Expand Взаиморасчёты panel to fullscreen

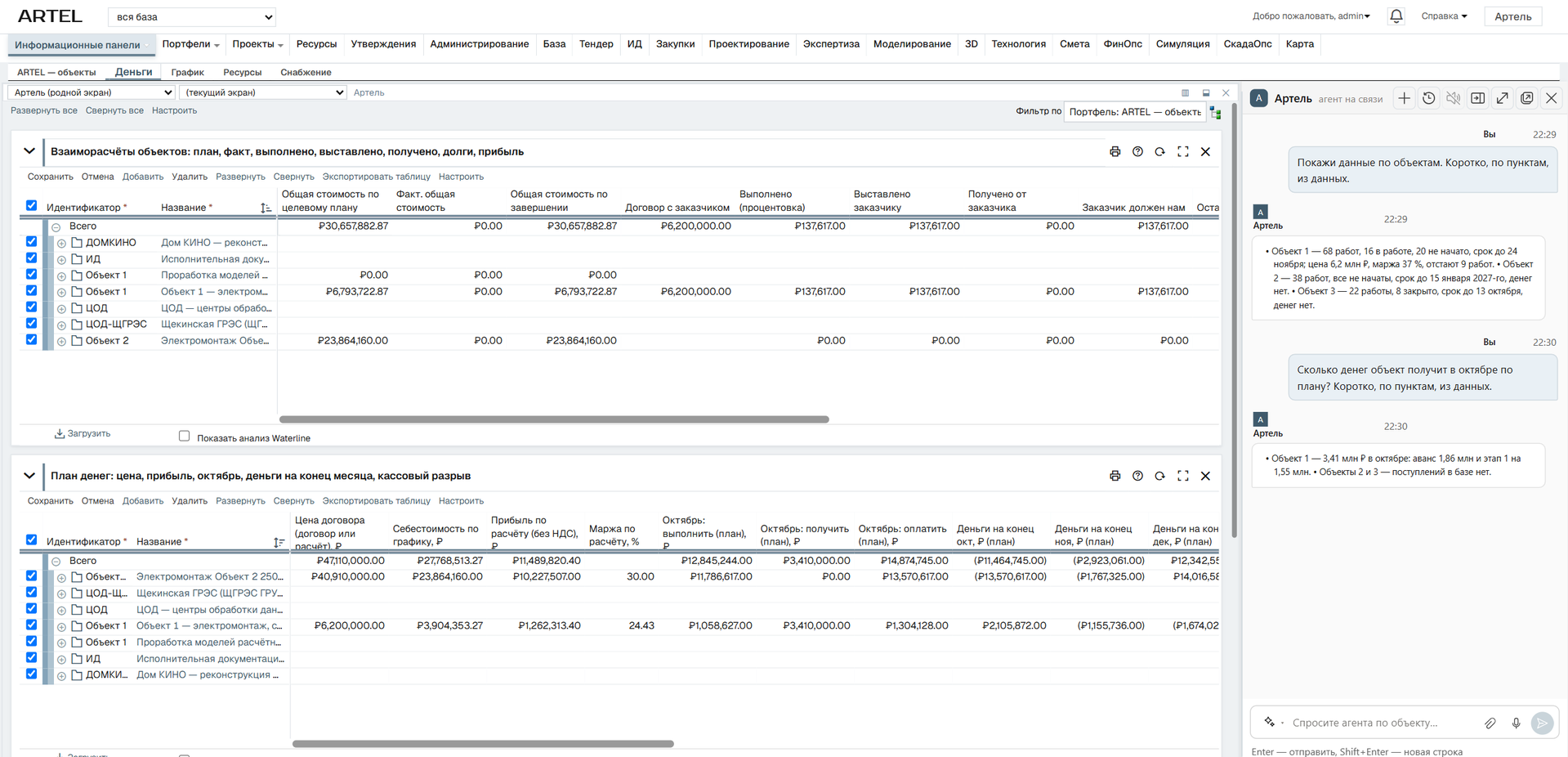pos(1182,152)
